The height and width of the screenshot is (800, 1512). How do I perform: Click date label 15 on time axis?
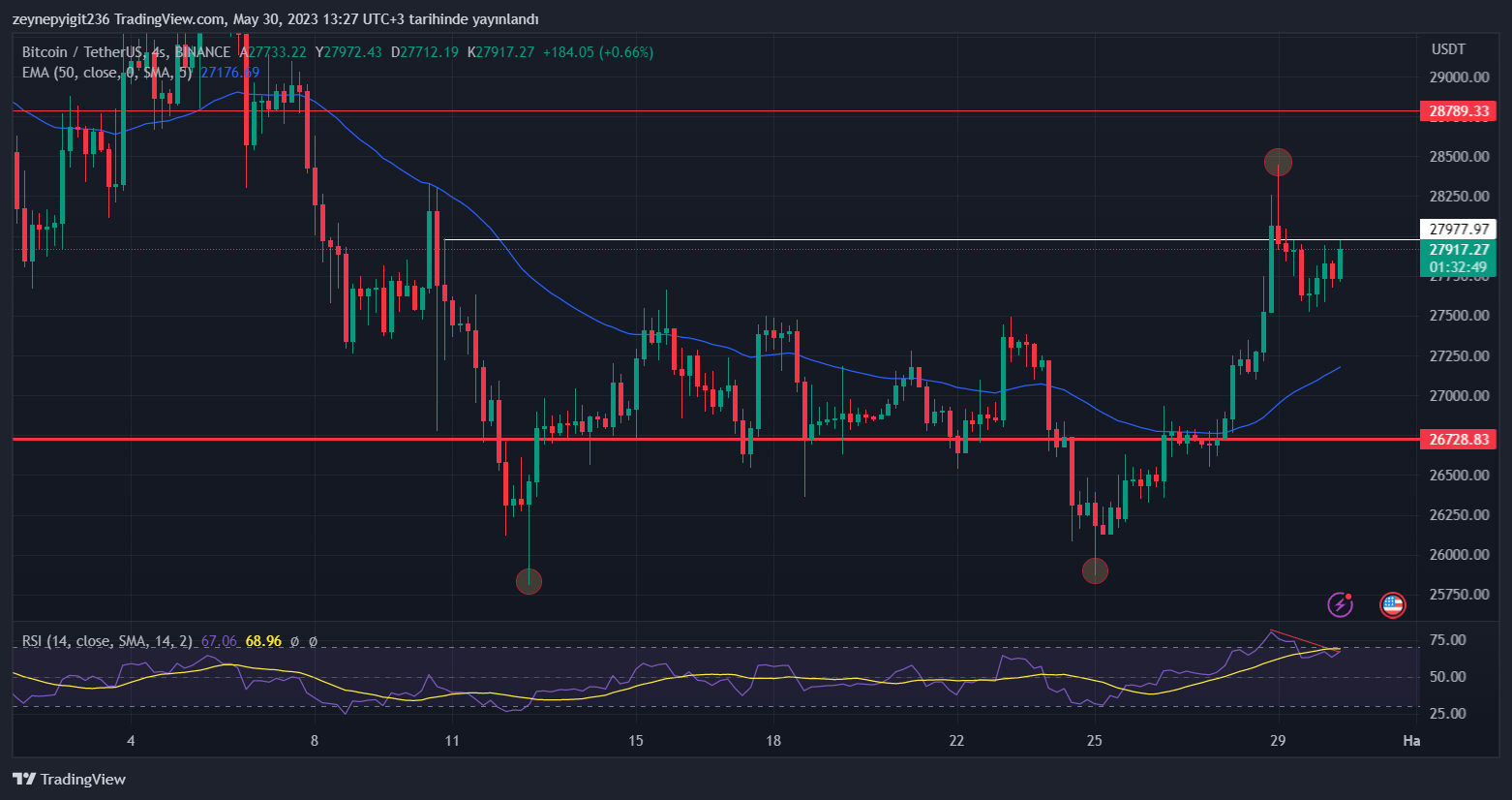click(x=636, y=741)
